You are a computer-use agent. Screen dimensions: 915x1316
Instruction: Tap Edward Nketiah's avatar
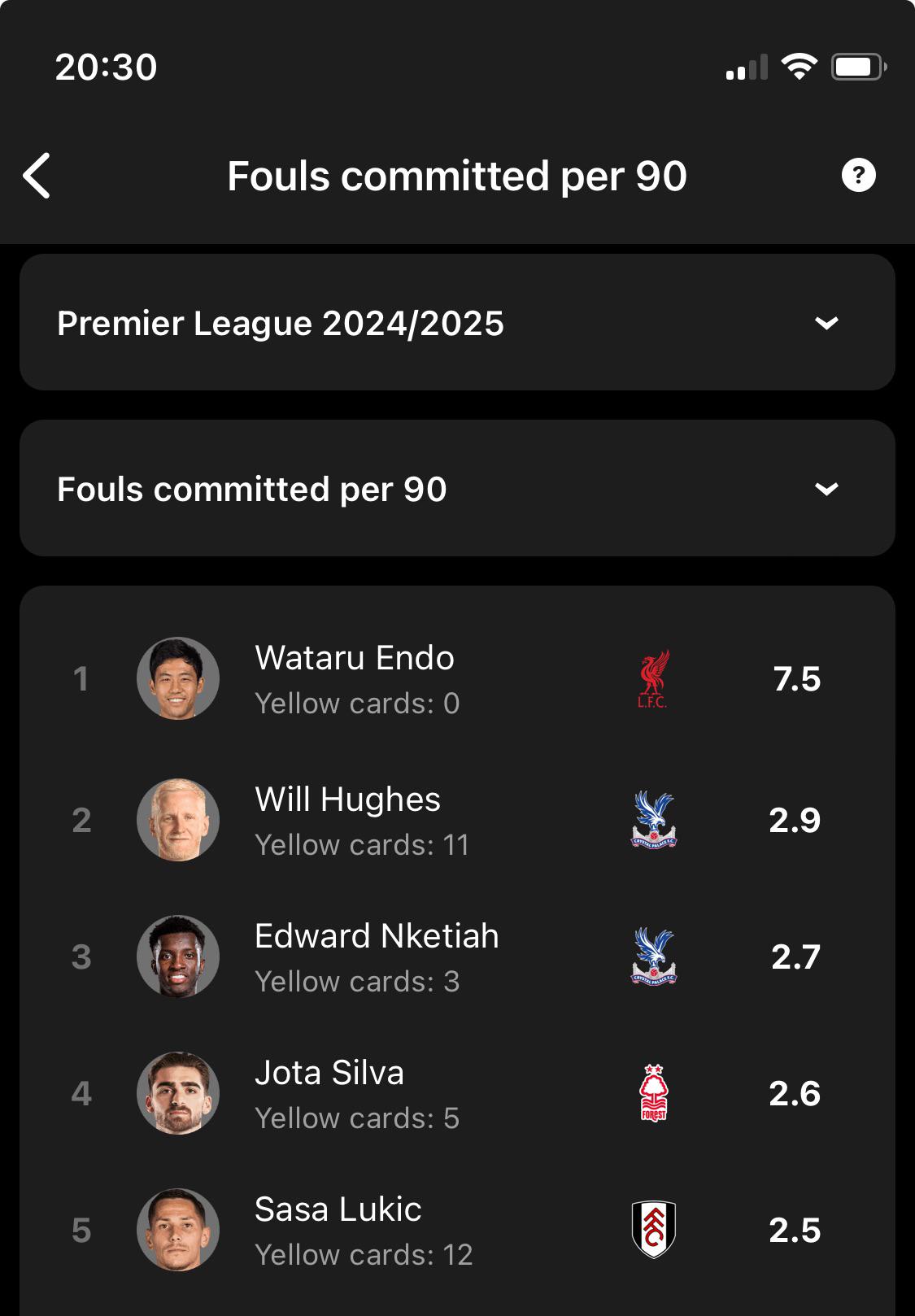tap(178, 956)
